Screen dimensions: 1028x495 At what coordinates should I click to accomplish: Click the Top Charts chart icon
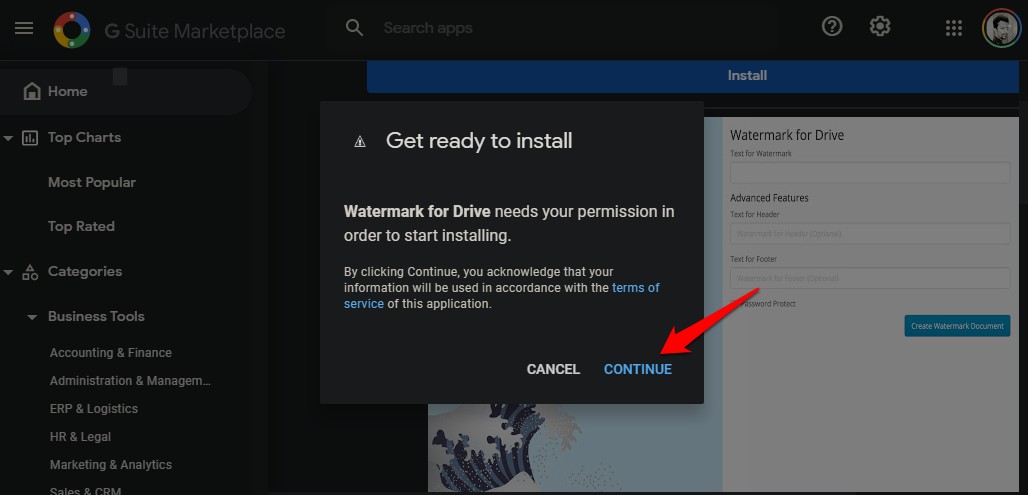tap(30, 138)
